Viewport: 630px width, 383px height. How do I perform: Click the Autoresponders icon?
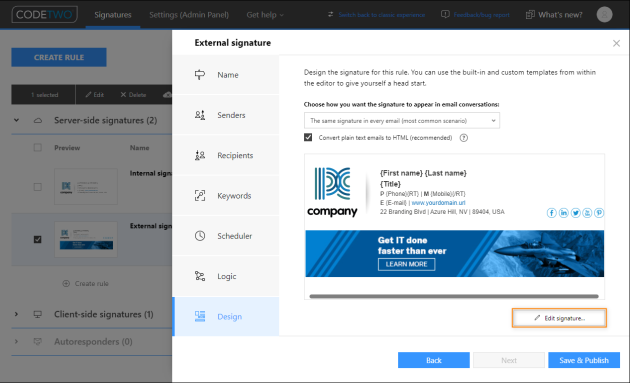tap(37, 342)
